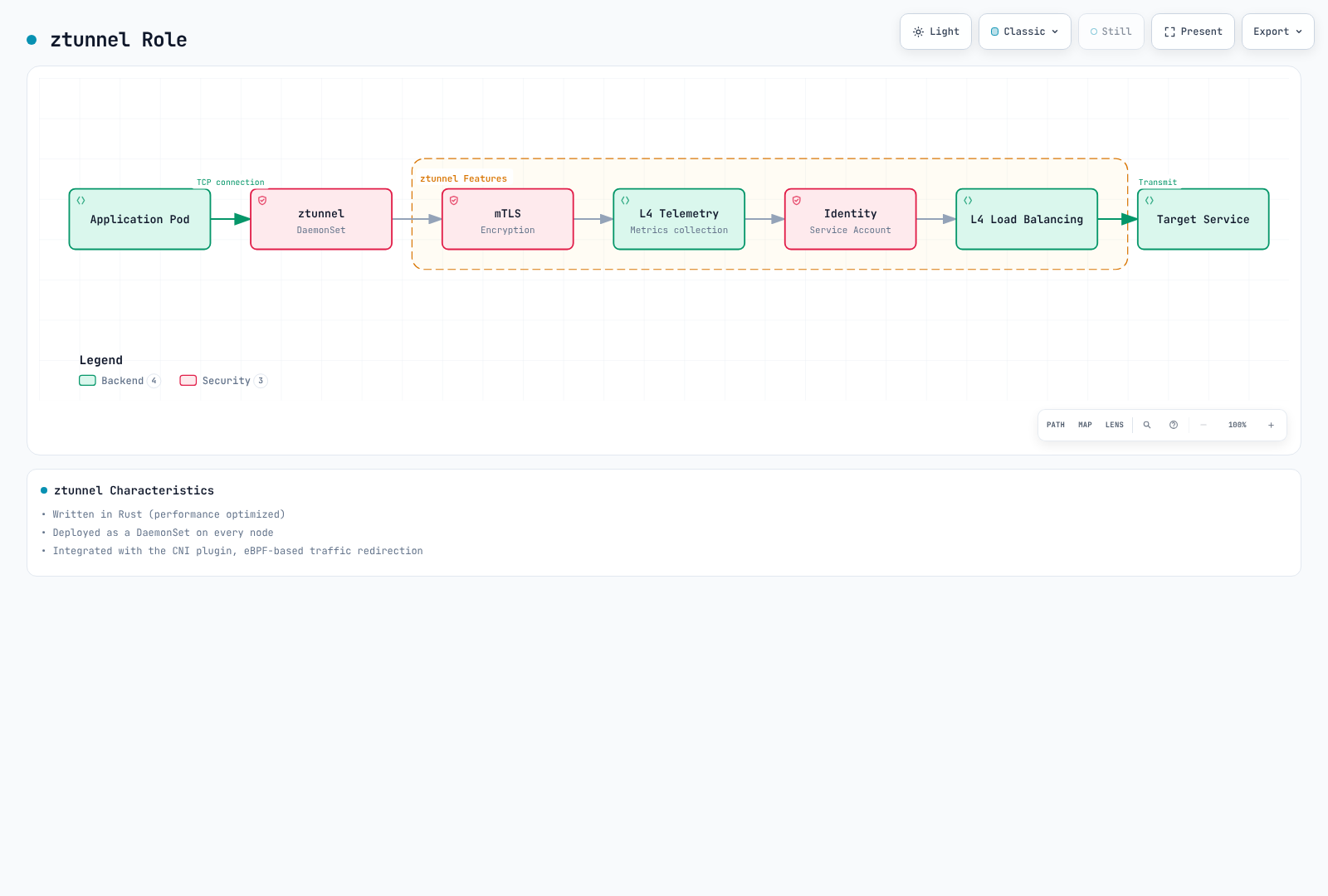The image size is (1328, 896).
Task: Zoom in with the plus icon
Action: click(1271, 425)
